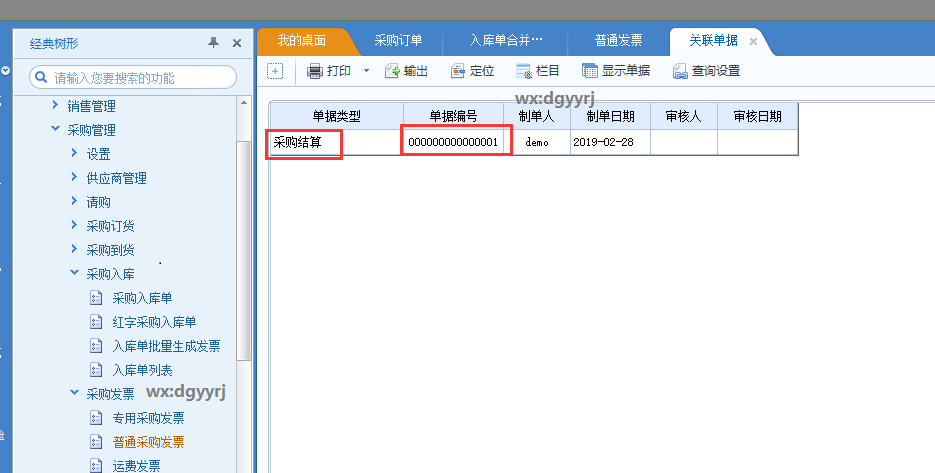Click the Locate (定位) icon
This screenshot has height=473, width=935.
tap(457, 71)
